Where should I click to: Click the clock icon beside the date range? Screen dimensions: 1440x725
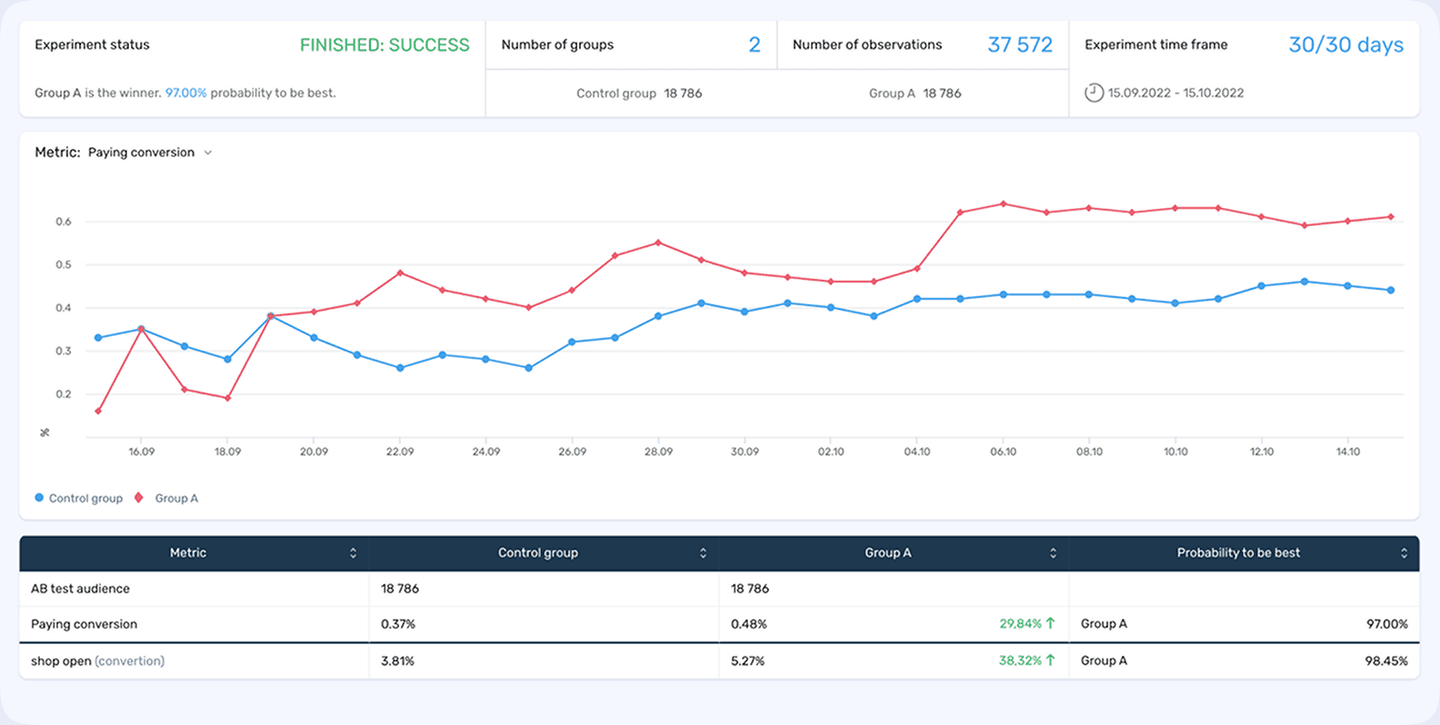click(x=1094, y=93)
